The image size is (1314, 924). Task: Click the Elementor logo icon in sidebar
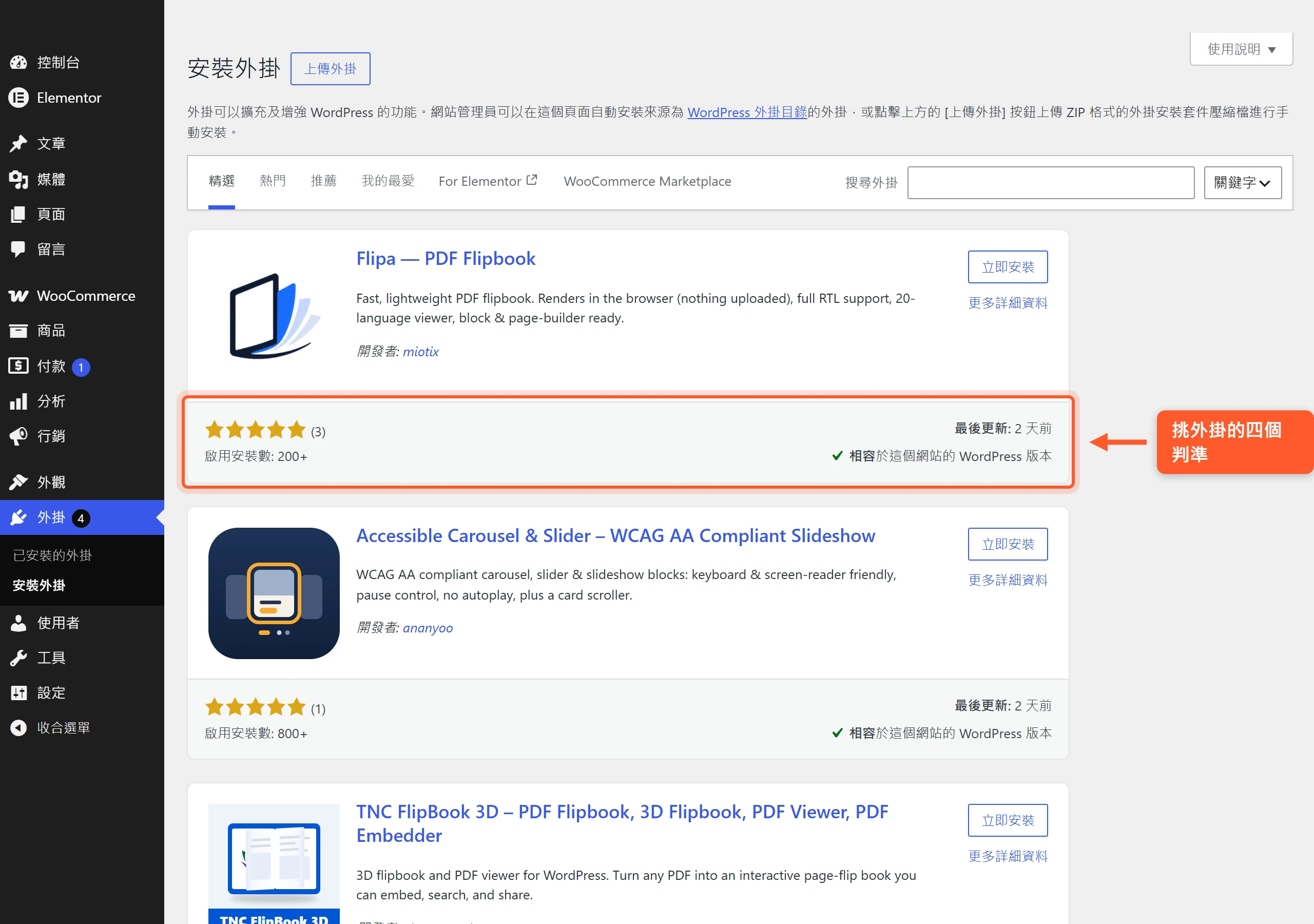[18, 98]
